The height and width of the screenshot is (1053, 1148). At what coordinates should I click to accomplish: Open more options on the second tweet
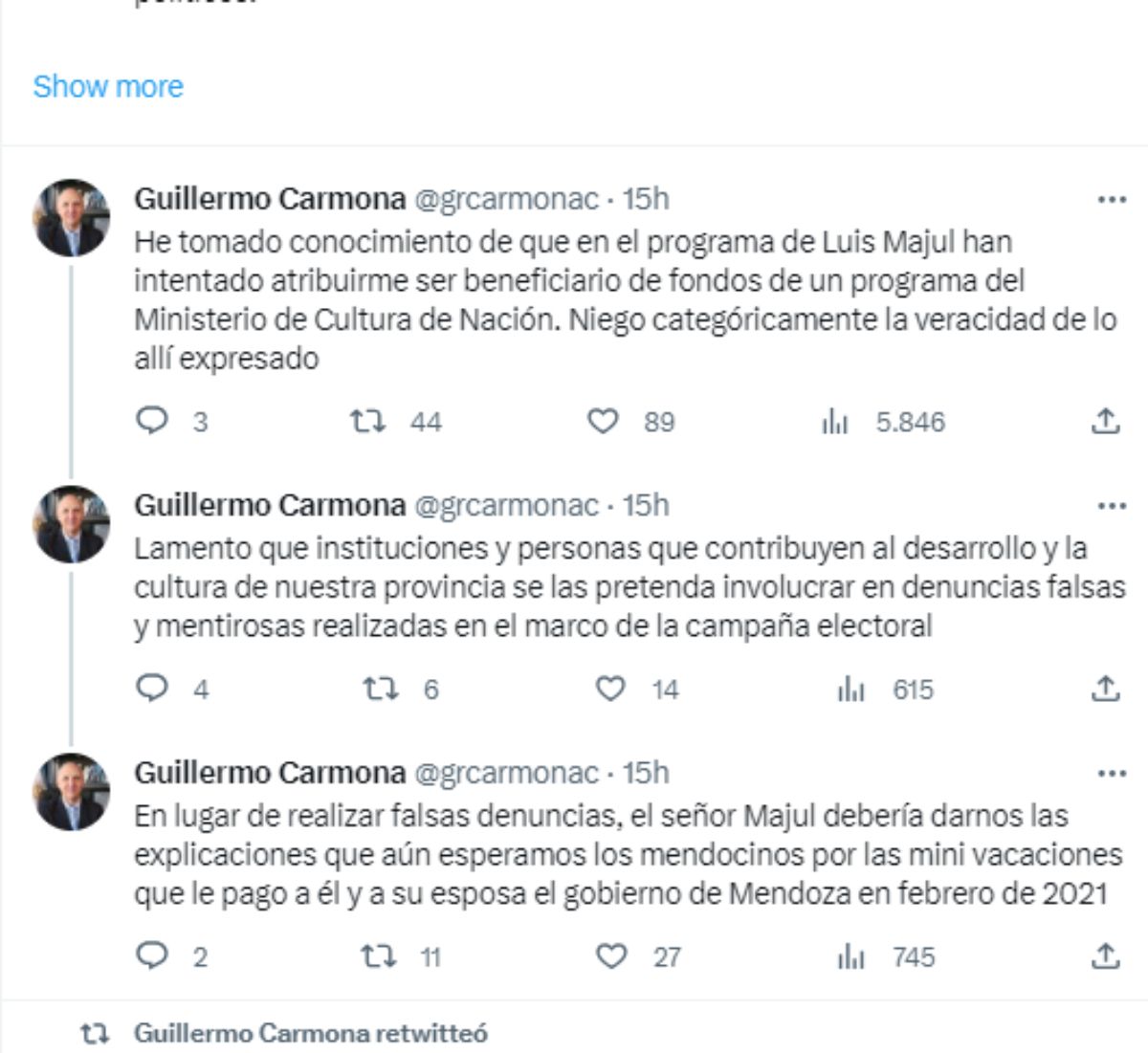[1111, 506]
